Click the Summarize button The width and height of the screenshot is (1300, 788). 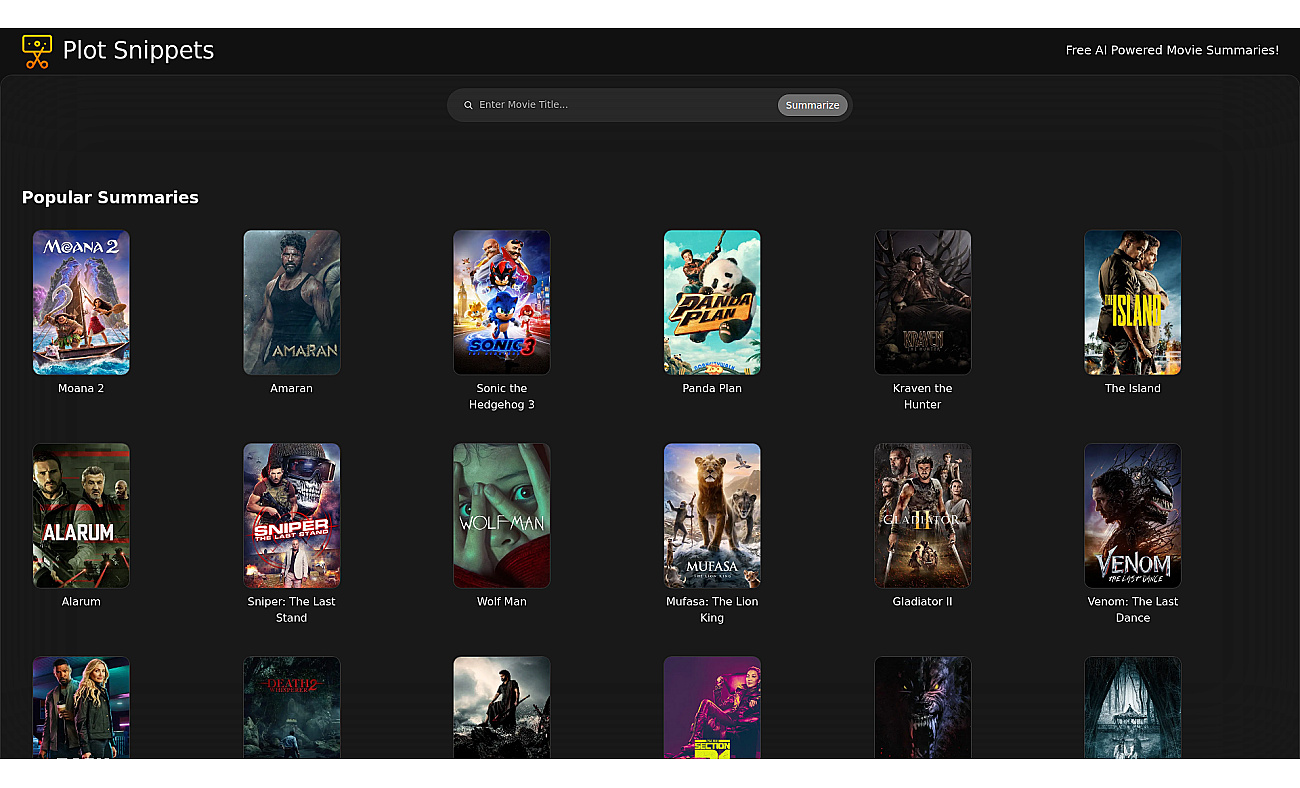click(x=812, y=105)
